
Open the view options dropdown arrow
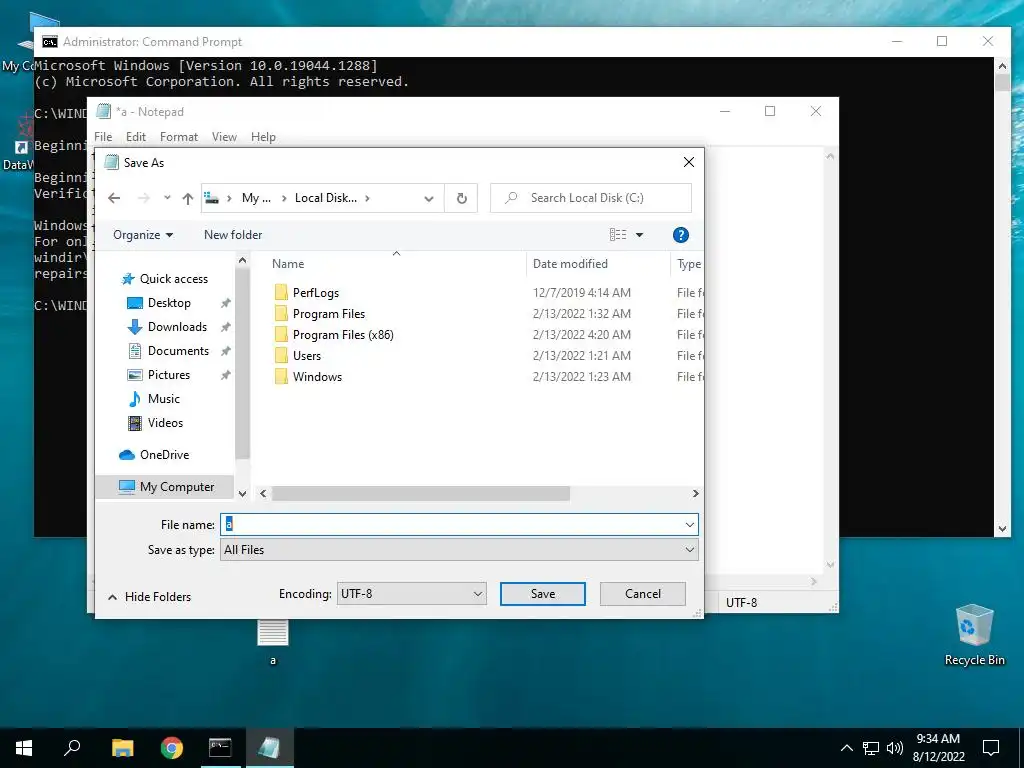point(639,234)
